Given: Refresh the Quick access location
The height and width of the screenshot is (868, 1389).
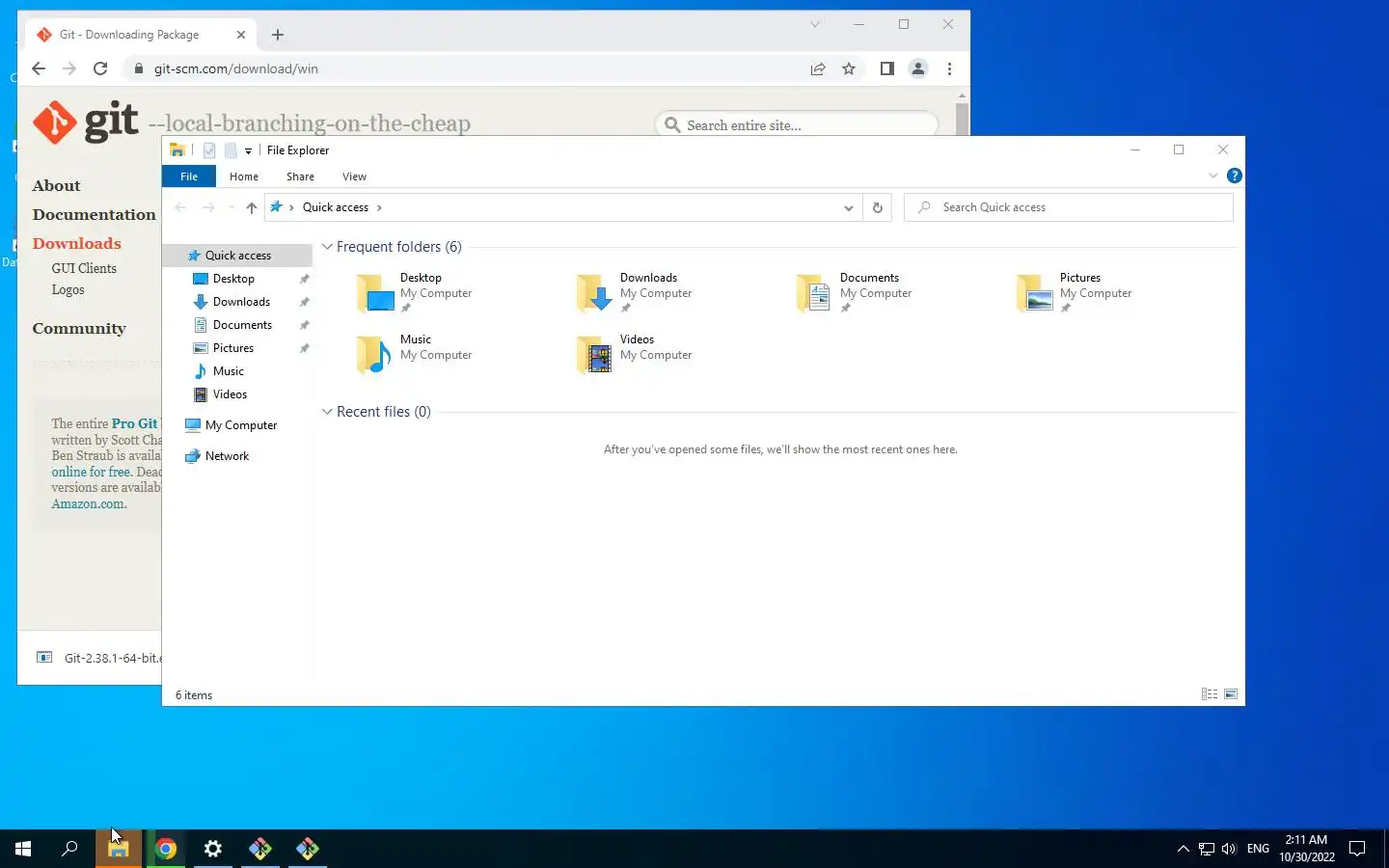Looking at the screenshot, I should point(877,207).
